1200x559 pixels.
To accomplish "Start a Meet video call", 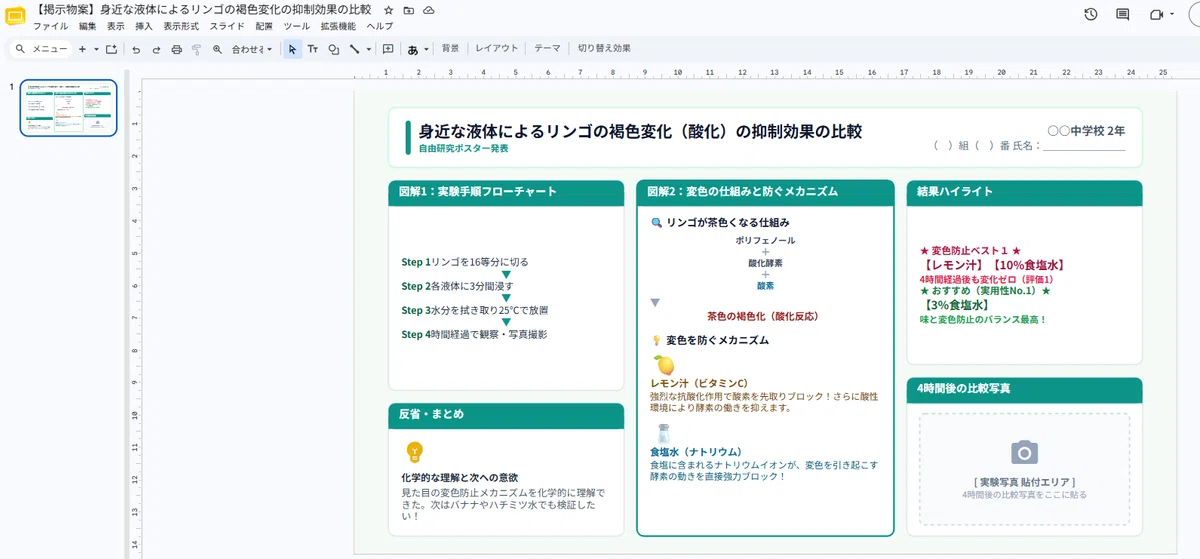I will pyautogui.click(x=1157, y=15).
